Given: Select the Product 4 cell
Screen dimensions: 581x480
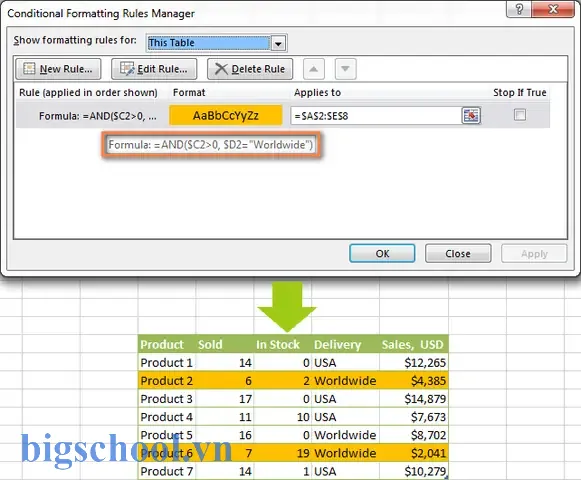Looking at the screenshot, I should [167, 417].
